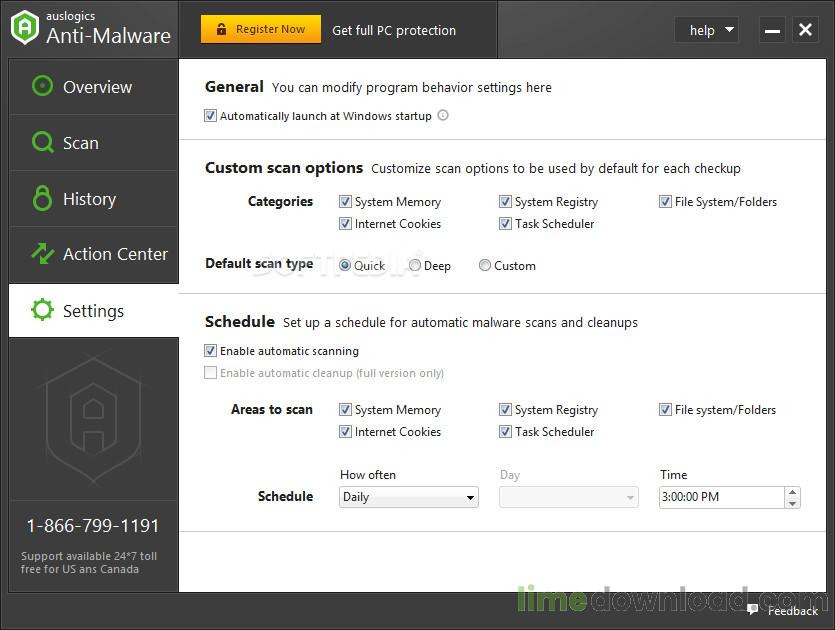Choose the Custom default scan type
This screenshot has height=630, width=835.
click(x=485, y=265)
